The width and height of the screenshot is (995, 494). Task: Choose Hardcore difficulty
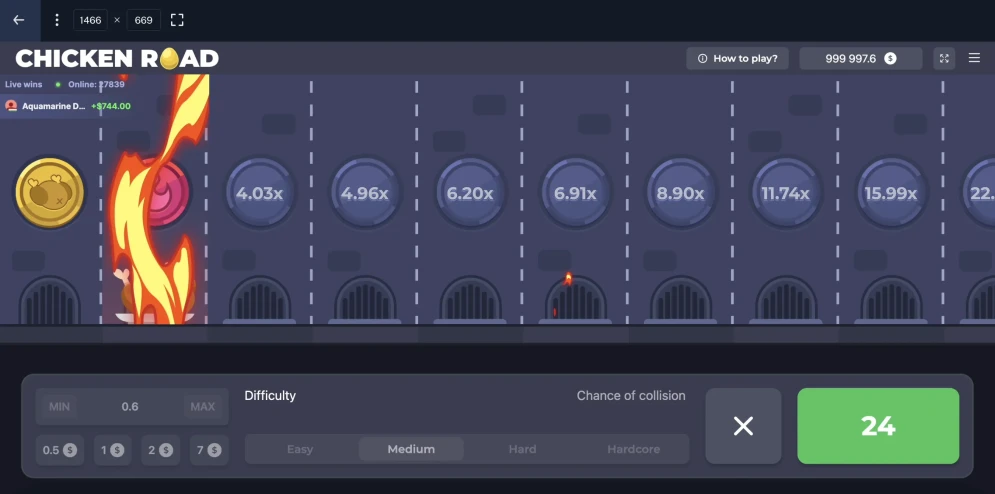pyautogui.click(x=633, y=449)
